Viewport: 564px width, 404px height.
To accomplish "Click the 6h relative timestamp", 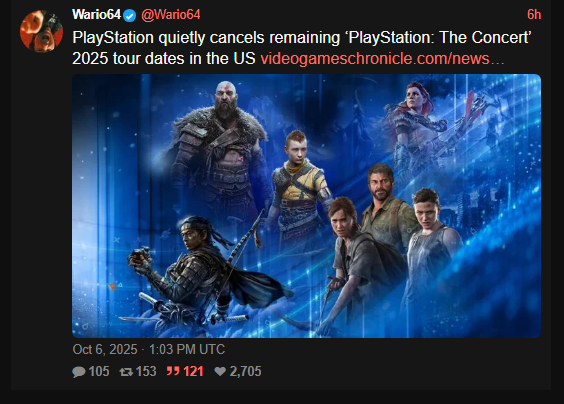I will (x=534, y=15).
